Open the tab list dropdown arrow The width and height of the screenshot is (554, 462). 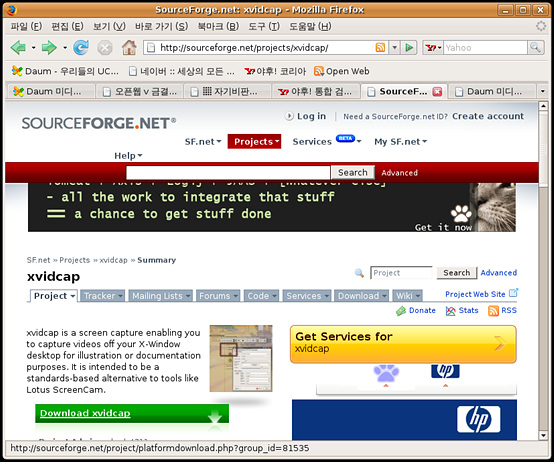click(x=543, y=91)
